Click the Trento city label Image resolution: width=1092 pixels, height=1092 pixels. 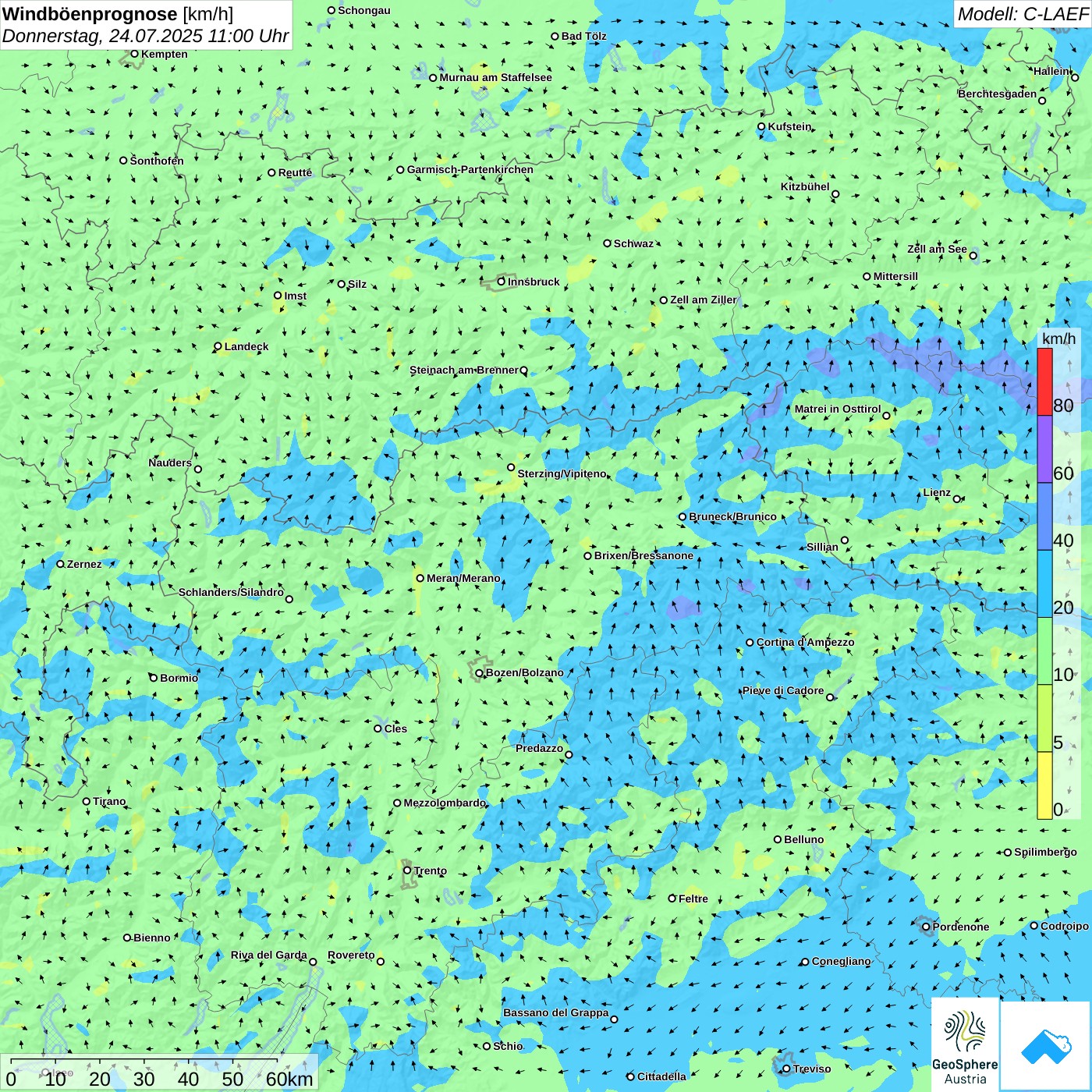[431, 870]
